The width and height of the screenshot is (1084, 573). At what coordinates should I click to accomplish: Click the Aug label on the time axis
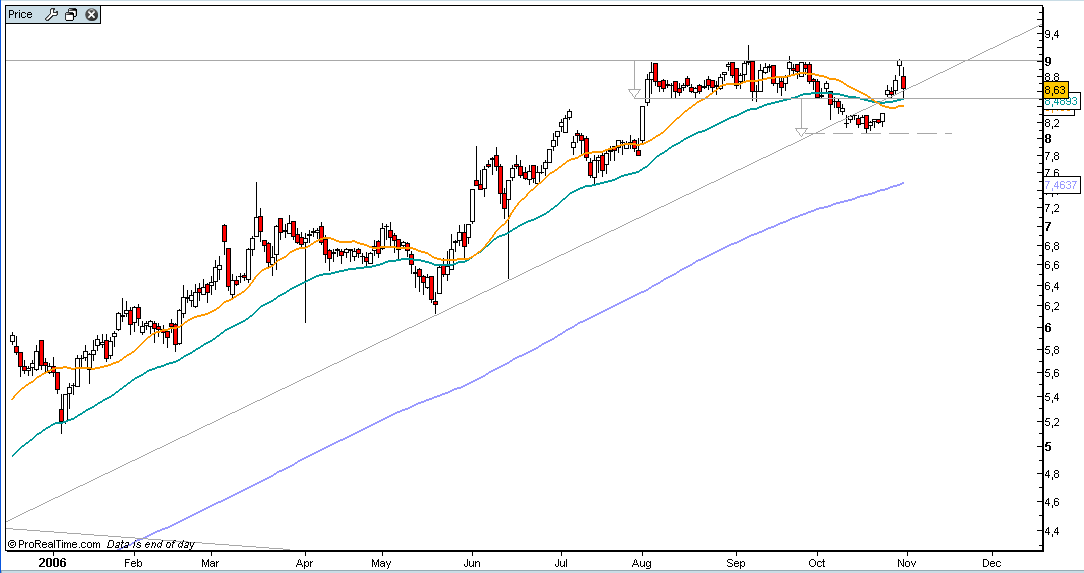click(x=642, y=563)
